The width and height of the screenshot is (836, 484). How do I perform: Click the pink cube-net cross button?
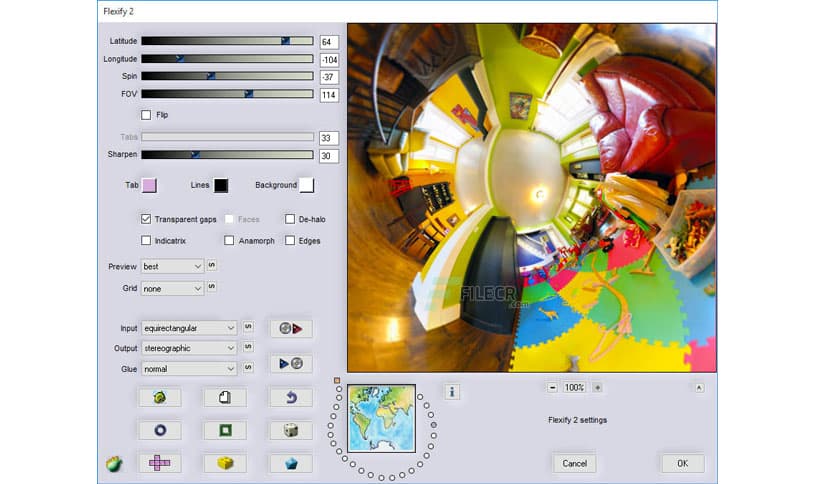[x=159, y=463]
